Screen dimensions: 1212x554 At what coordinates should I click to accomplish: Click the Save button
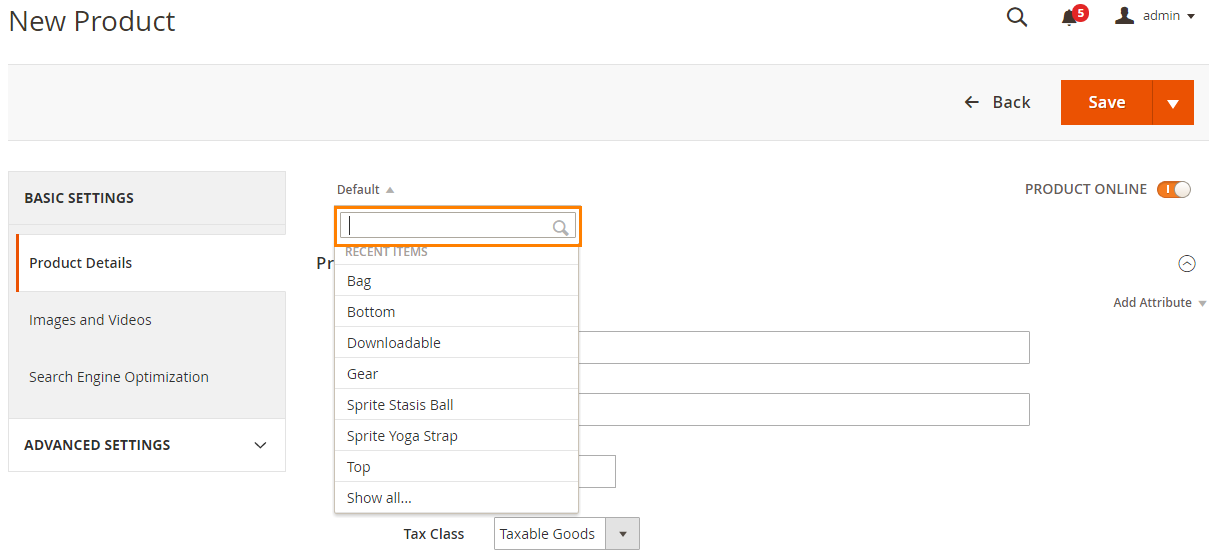coord(1106,103)
